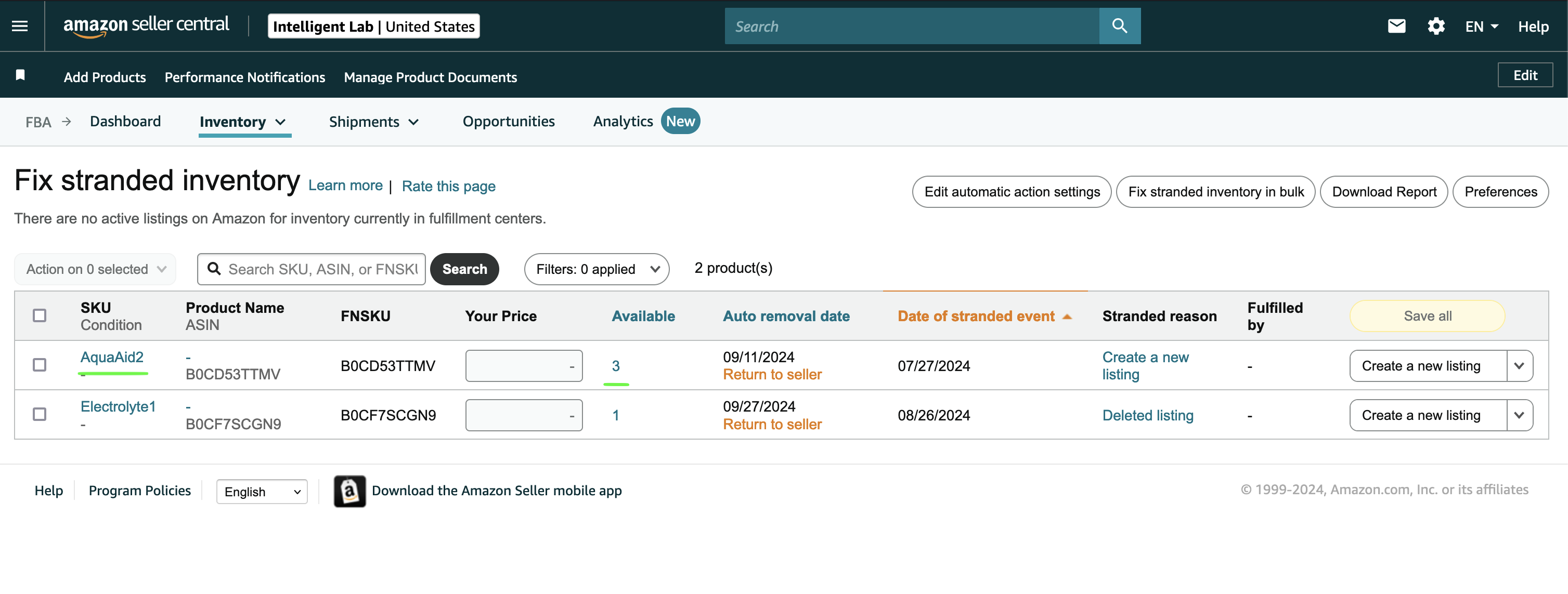This screenshot has height=594, width=1568.
Task: Open the EN language dropdown
Action: pos(1482,26)
